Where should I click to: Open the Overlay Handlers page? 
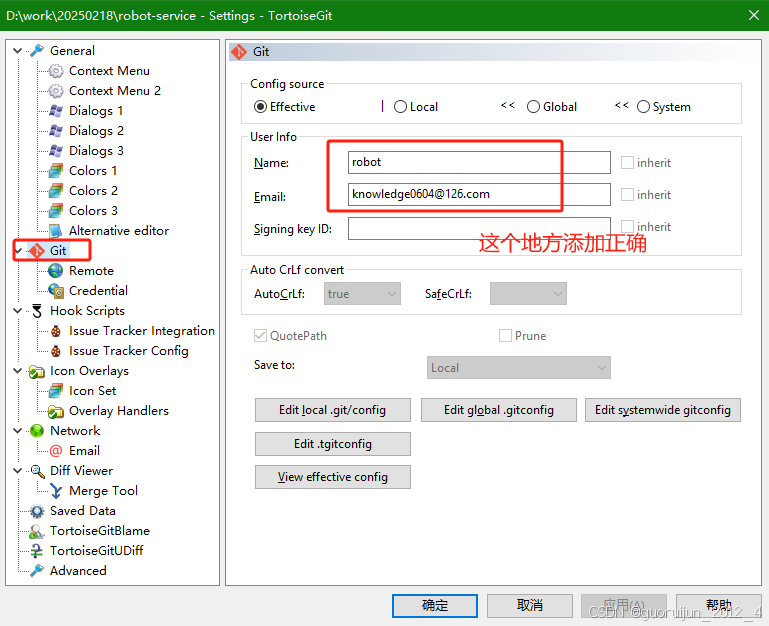click(x=119, y=411)
